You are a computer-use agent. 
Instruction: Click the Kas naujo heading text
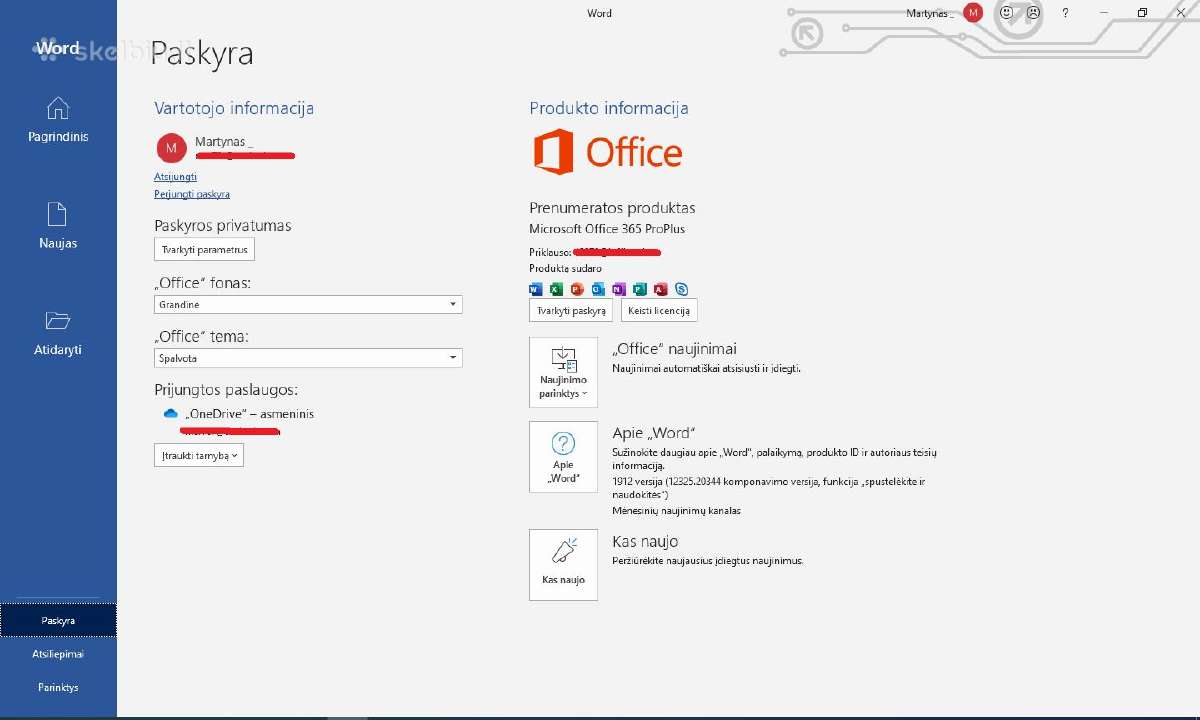coord(645,541)
